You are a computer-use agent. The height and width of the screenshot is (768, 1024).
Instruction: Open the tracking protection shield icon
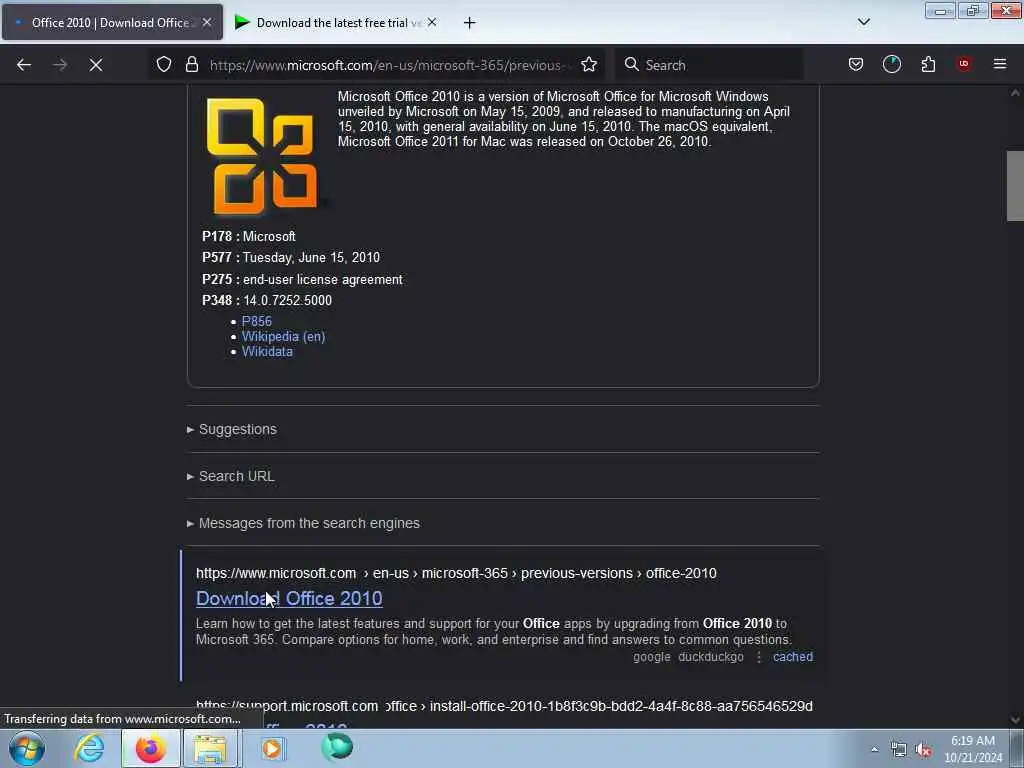coord(164,65)
